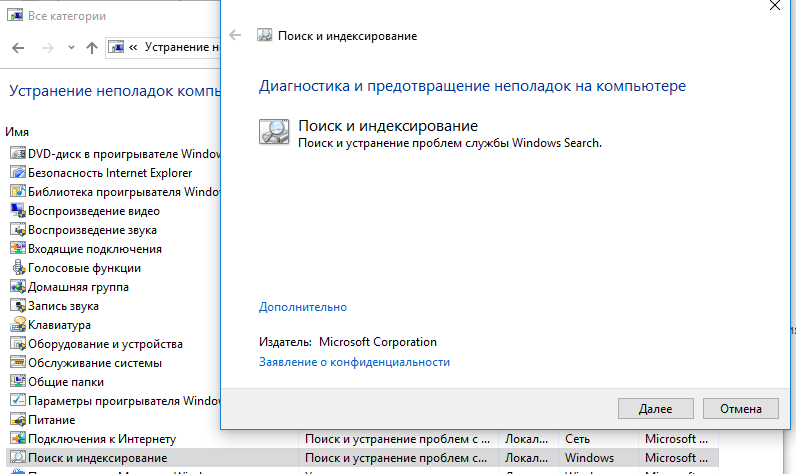Go forward in the explorer window
Image resolution: width=796 pixels, height=474 pixels.
[x=48, y=48]
